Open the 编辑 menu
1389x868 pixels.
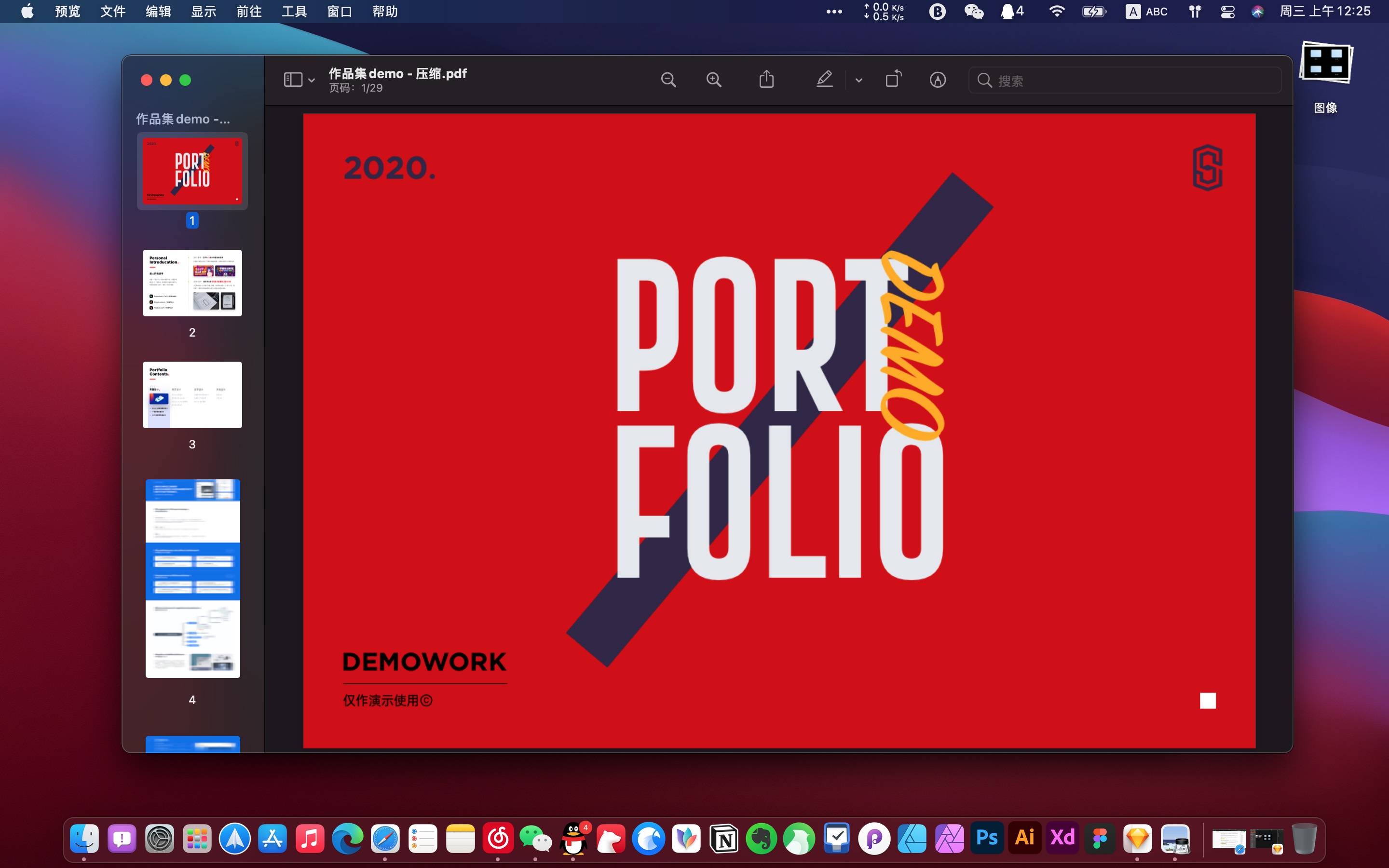click(x=158, y=12)
